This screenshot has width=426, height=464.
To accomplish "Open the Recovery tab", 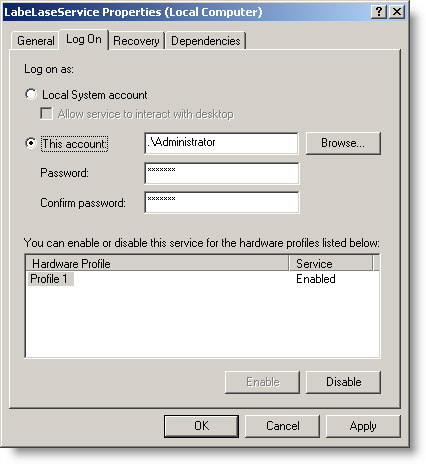I will pos(136,41).
